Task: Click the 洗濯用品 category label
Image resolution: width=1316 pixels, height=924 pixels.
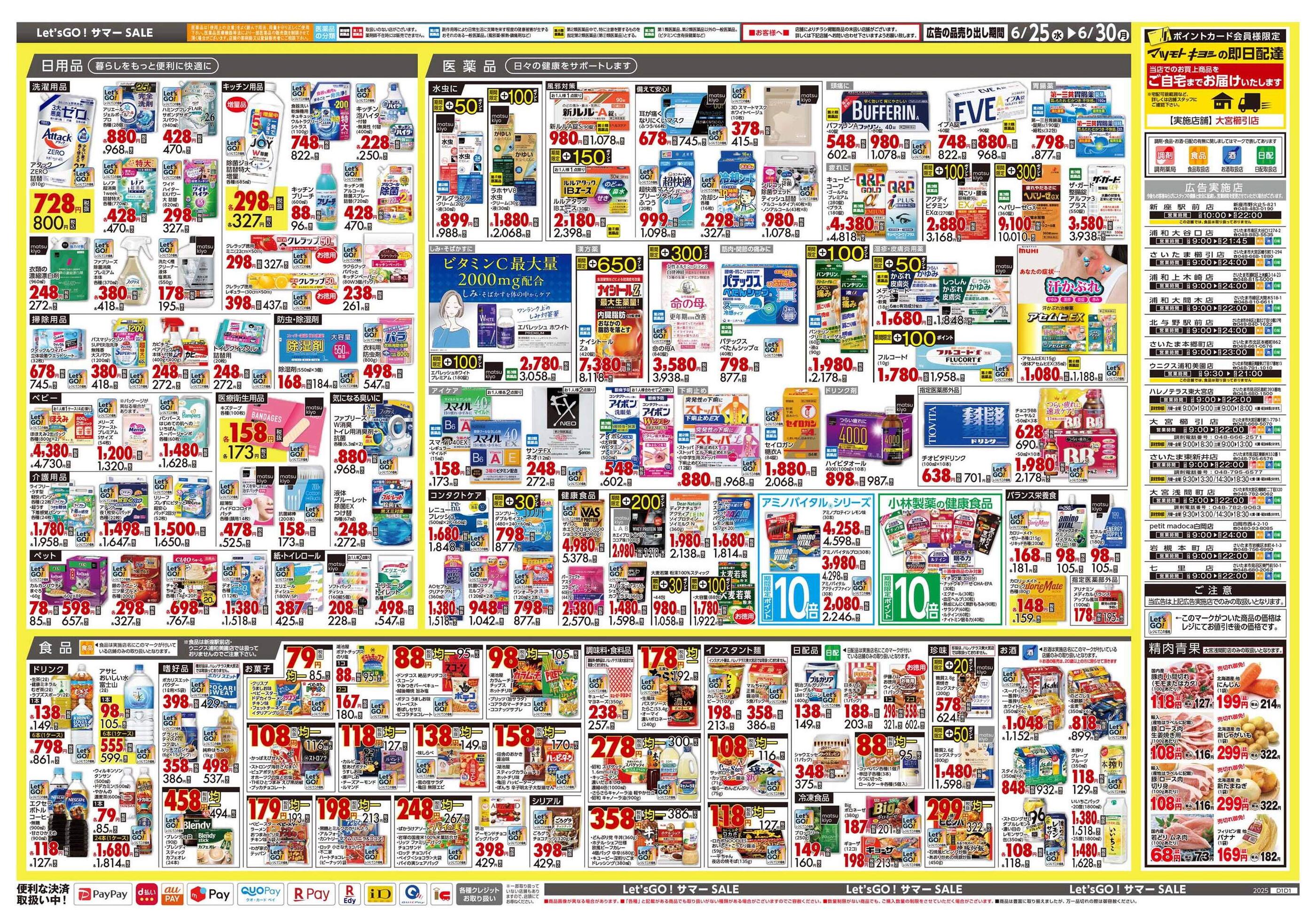Action: [x=50, y=87]
